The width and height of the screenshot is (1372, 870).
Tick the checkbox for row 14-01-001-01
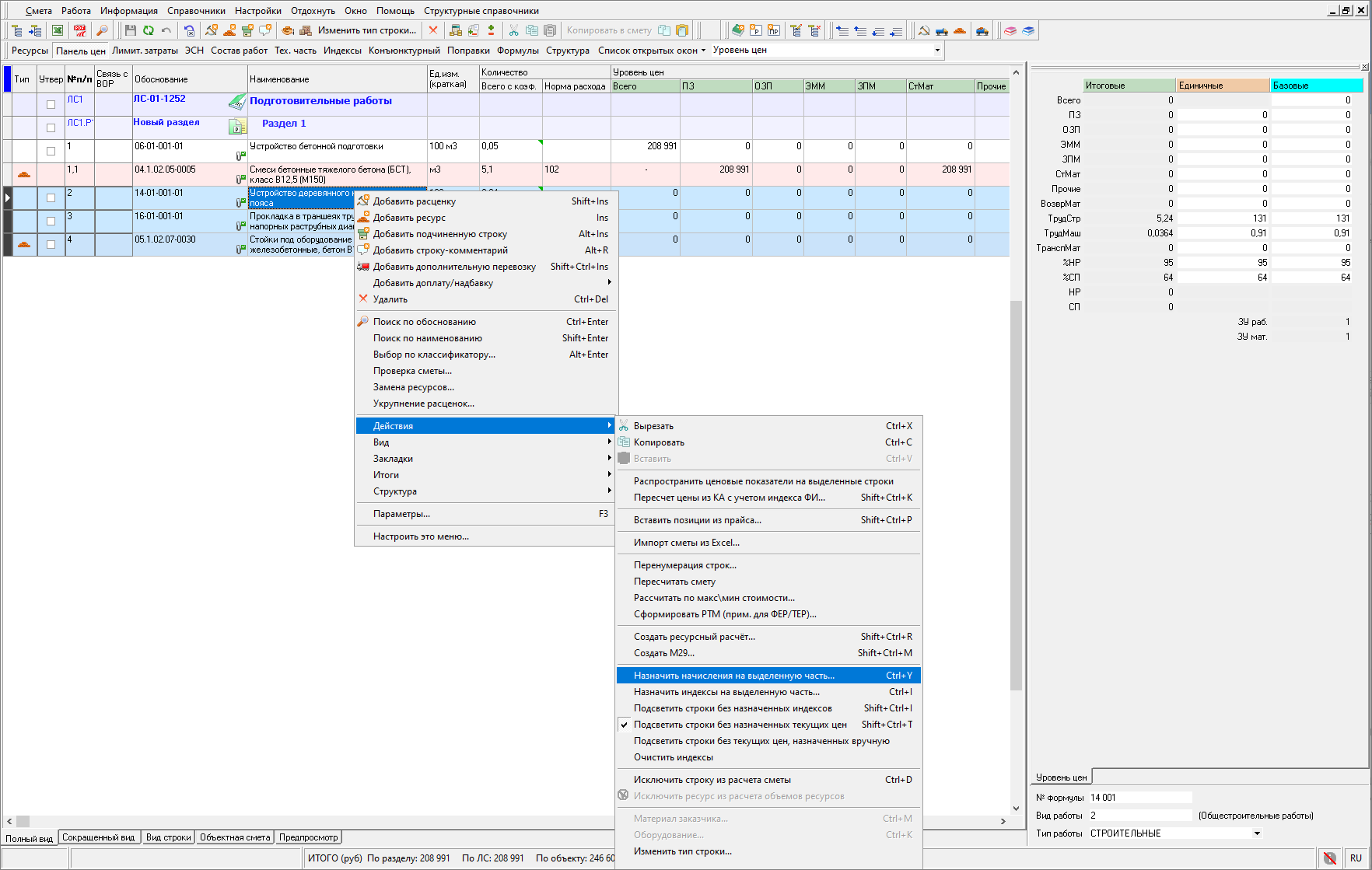click(x=51, y=197)
